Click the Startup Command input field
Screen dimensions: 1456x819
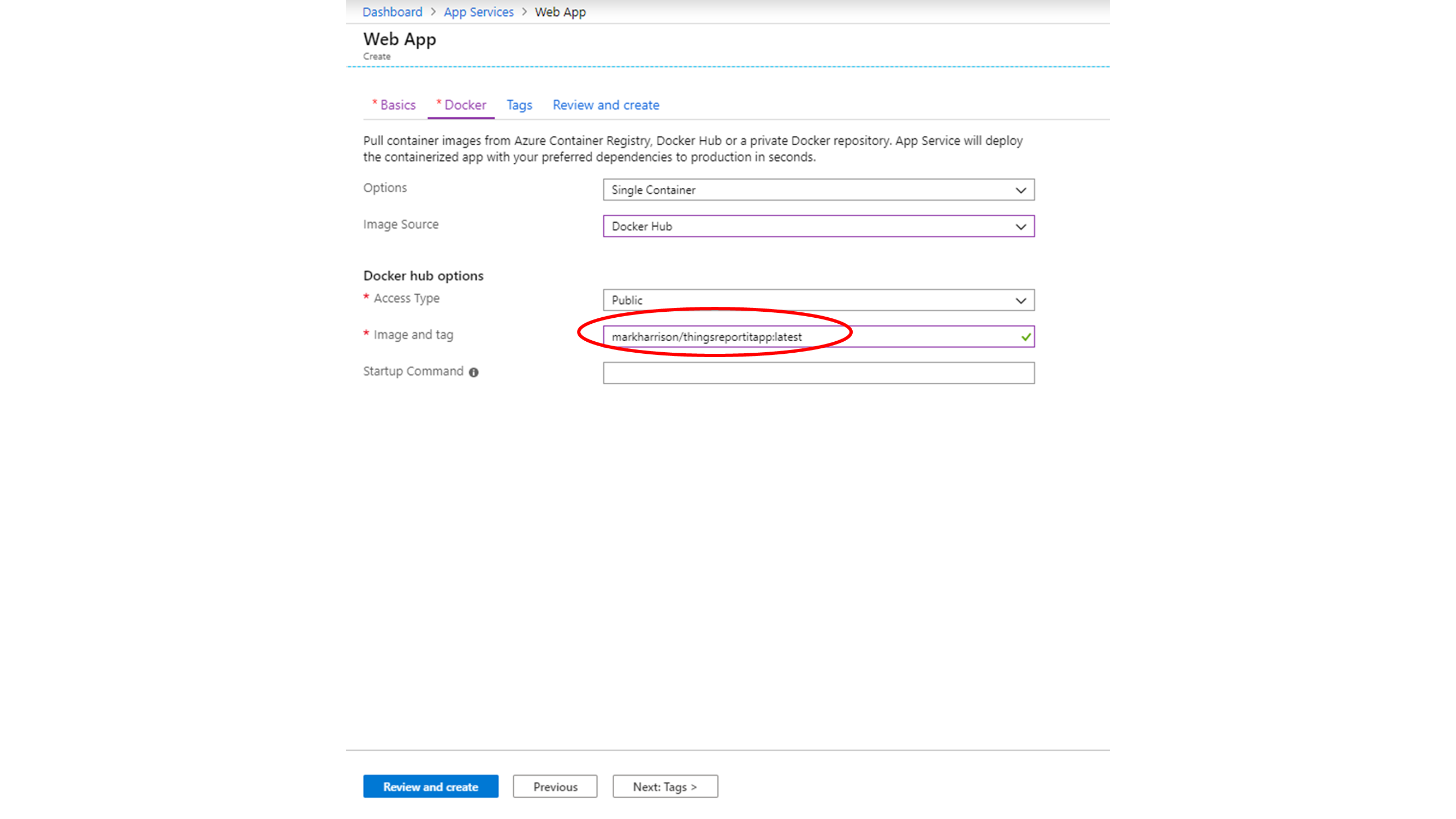pyautogui.click(x=818, y=373)
